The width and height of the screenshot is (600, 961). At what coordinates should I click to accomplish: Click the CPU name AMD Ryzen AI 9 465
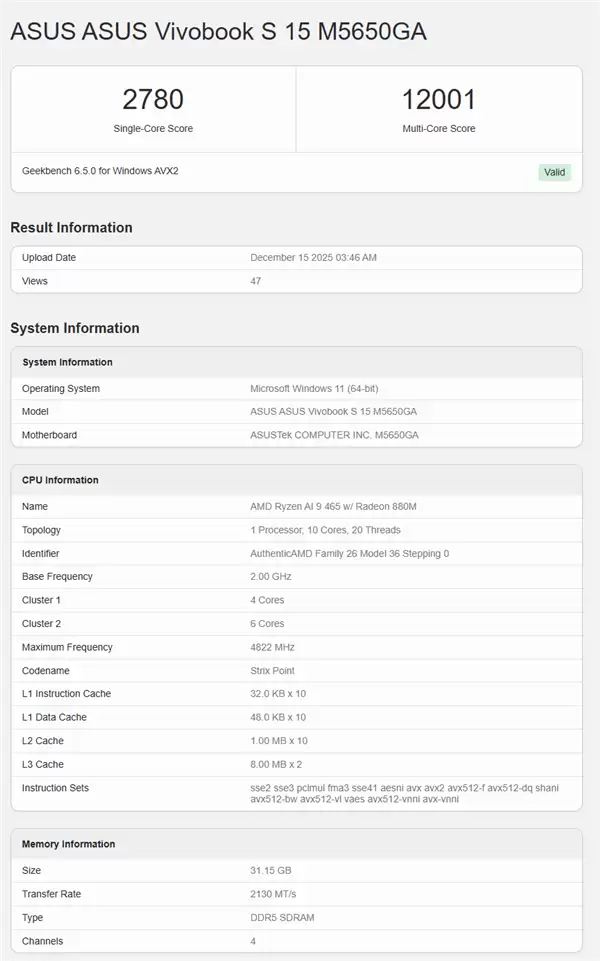(332, 507)
